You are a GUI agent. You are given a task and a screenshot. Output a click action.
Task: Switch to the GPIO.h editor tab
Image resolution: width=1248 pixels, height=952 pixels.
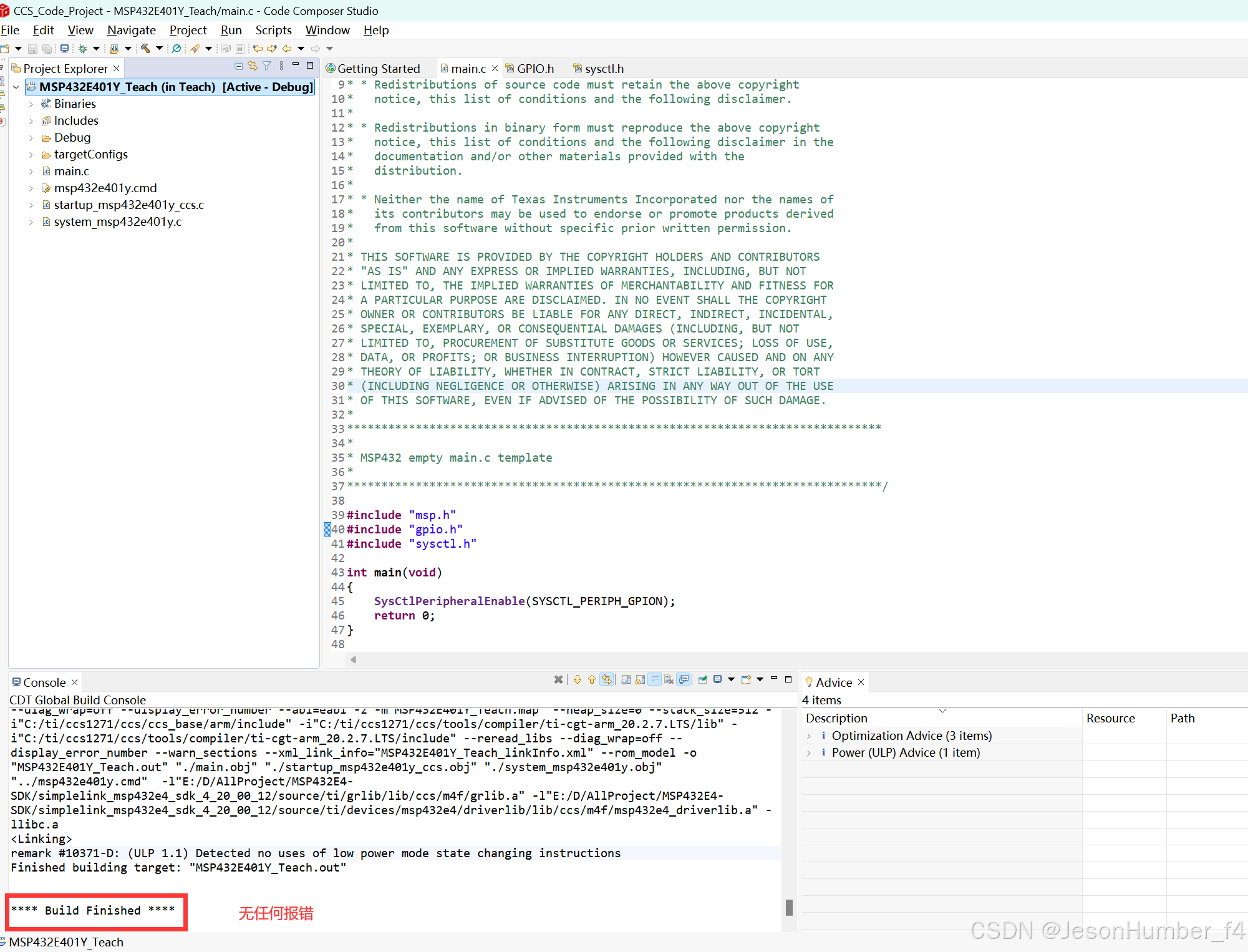pyautogui.click(x=535, y=69)
